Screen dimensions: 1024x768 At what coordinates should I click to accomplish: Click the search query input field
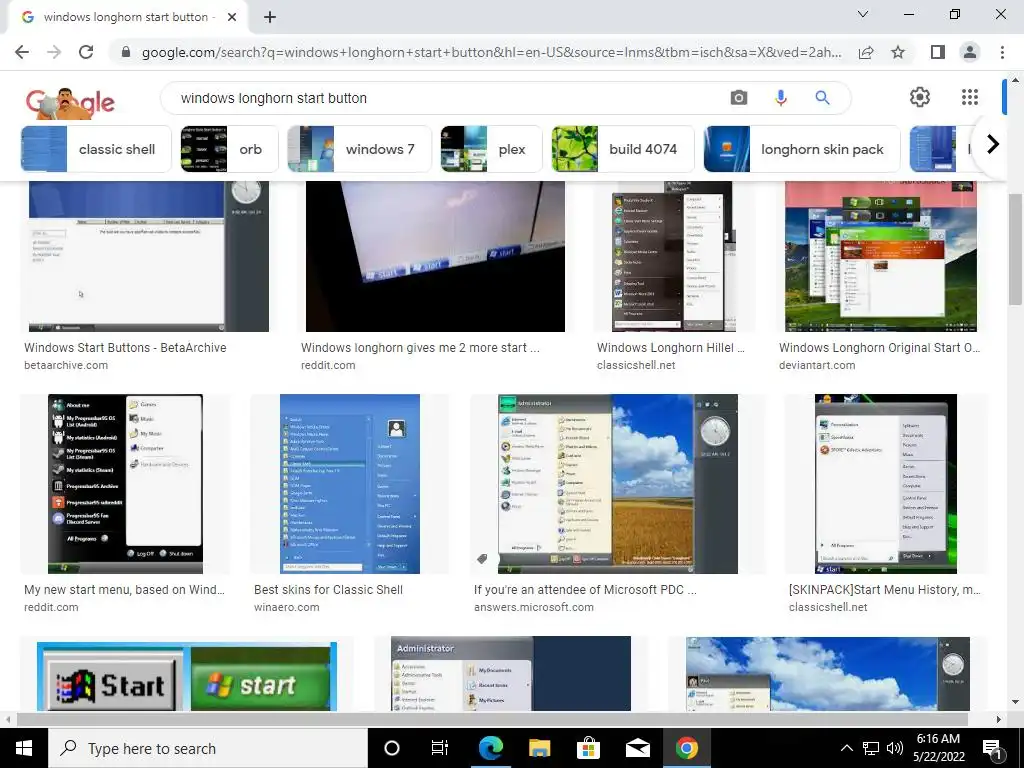[x=444, y=98]
